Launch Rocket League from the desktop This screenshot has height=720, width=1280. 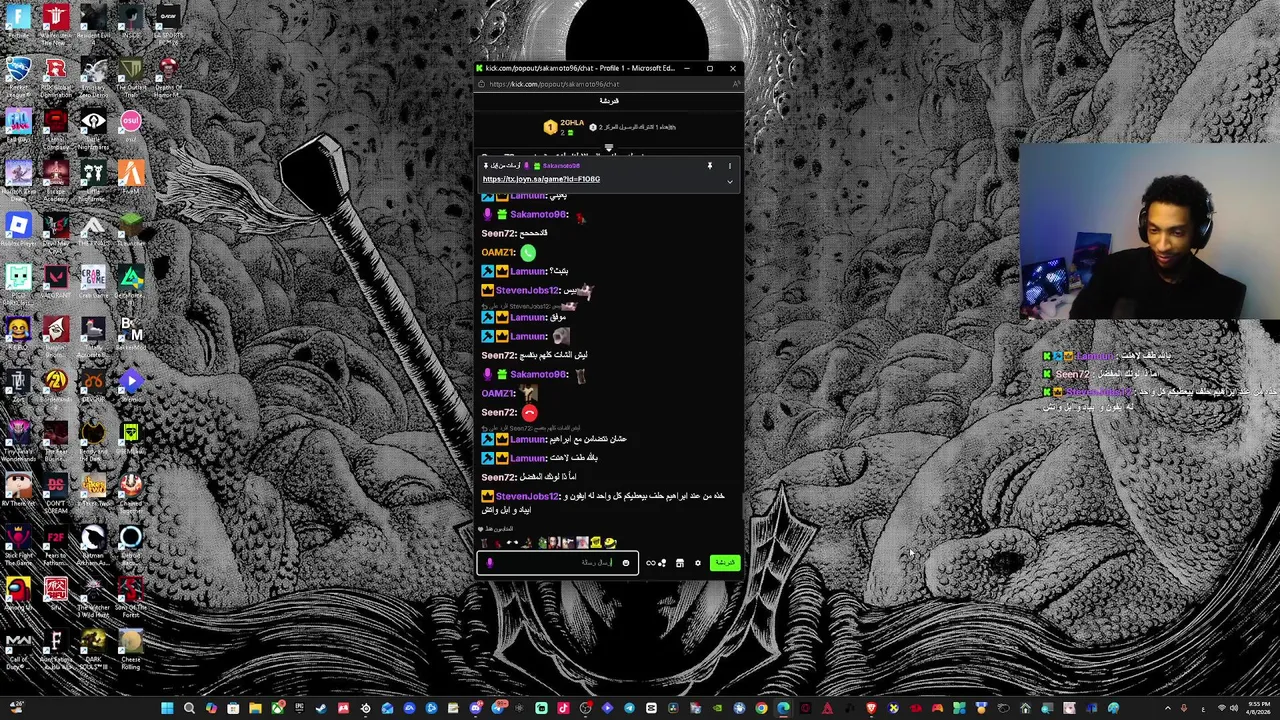pos(18,75)
